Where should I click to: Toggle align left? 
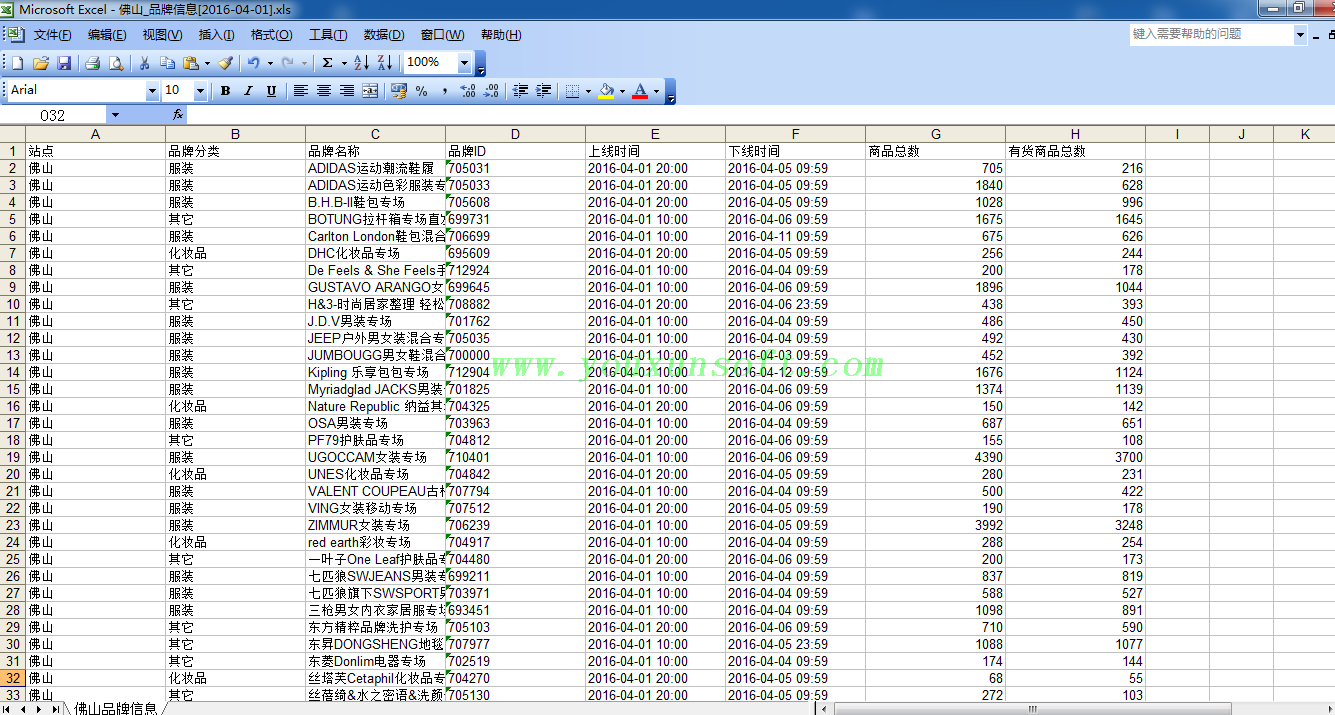tap(300, 91)
